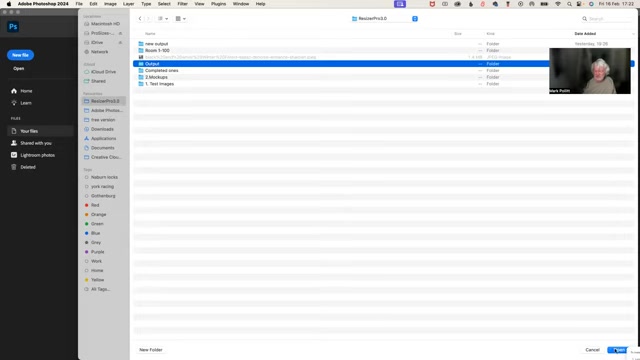Click the Photoshop Ps logo icon
The width and height of the screenshot is (640, 360).
(x=13, y=27)
